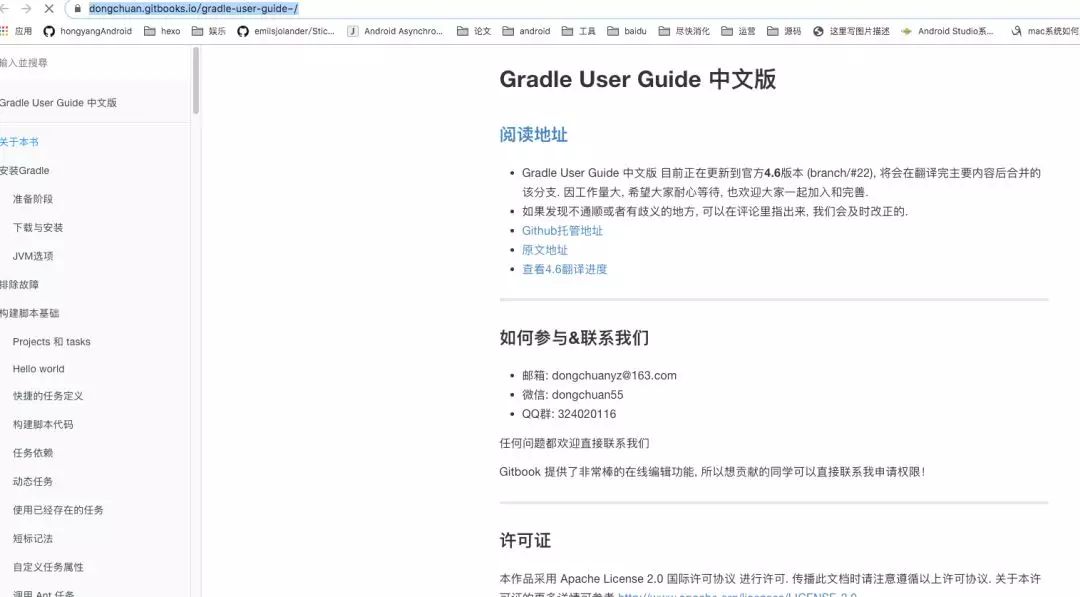1080x597 pixels.
Task: Open the emilsjolander/Stic... GitHub bookmark
Action: coord(286,31)
